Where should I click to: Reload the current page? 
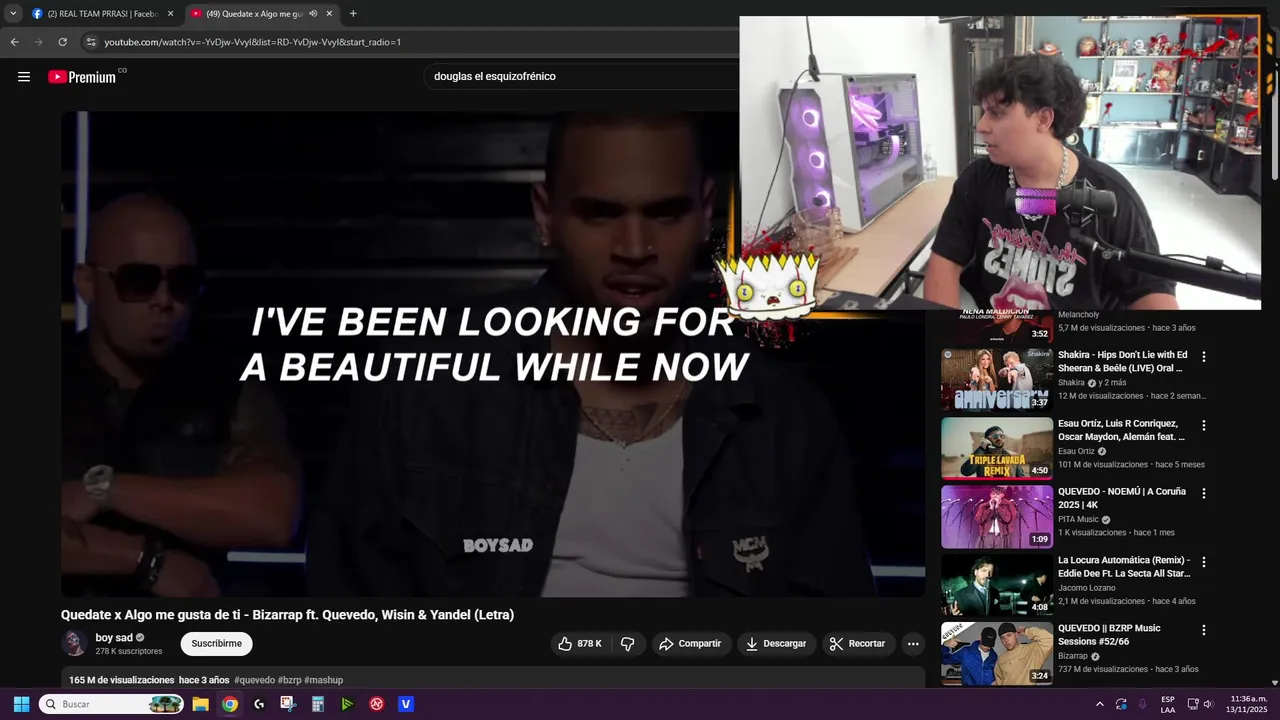pos(62,42)
